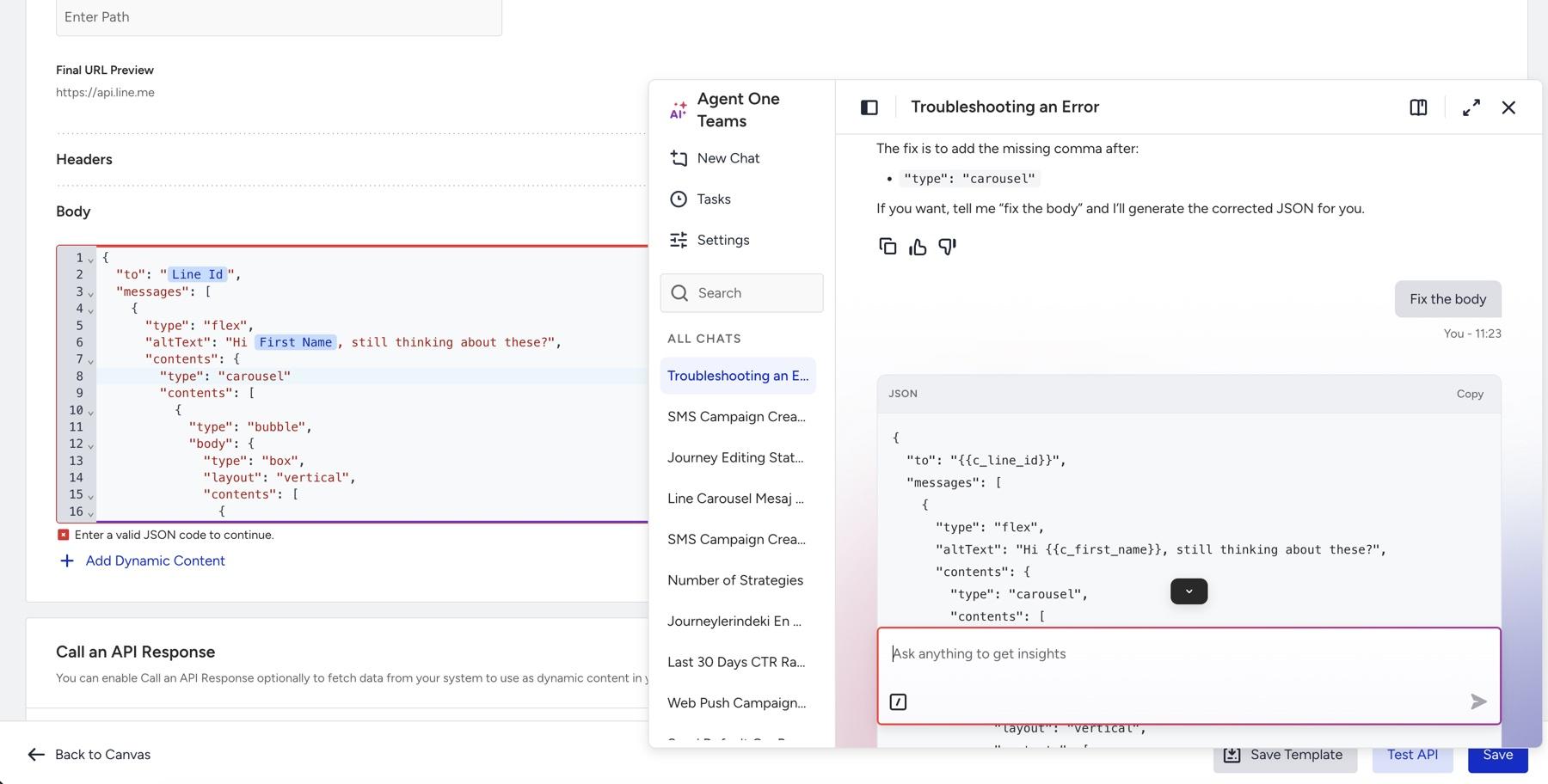The image size is (1548, 784).
Task: Click the slash command icon in chat input
Action: coord(898,702)
